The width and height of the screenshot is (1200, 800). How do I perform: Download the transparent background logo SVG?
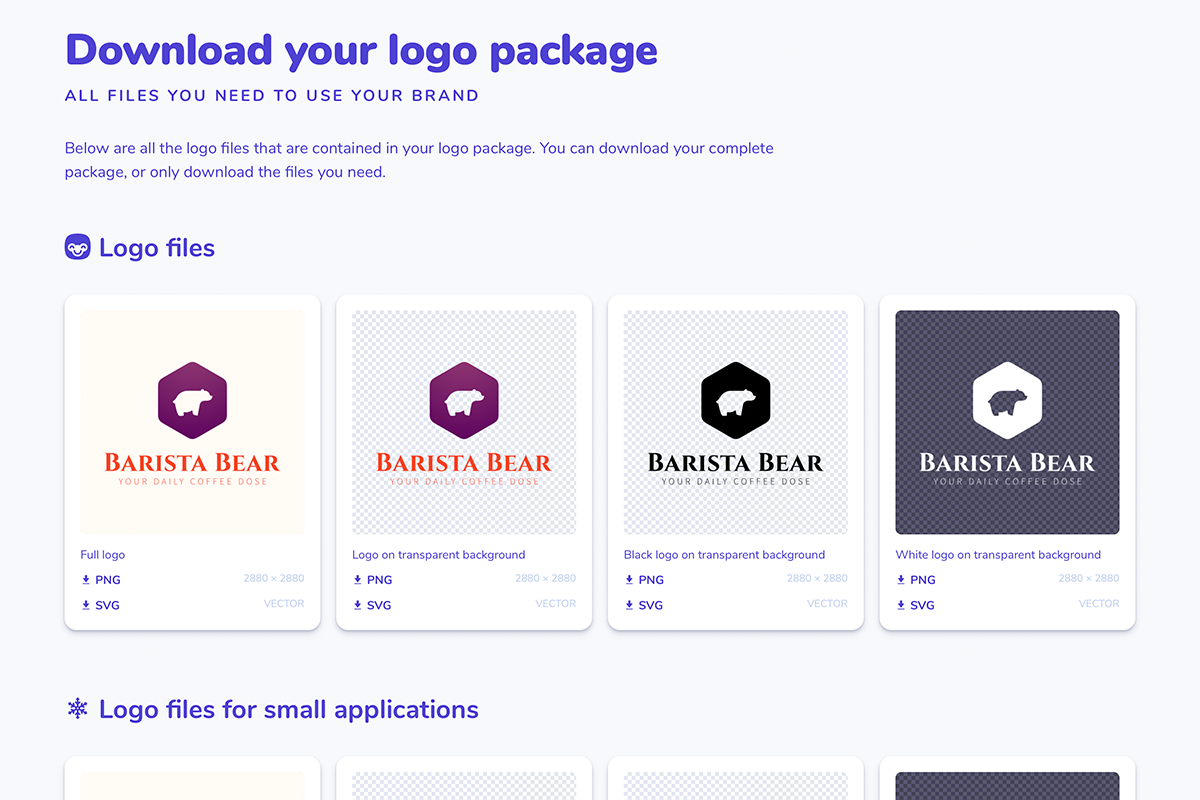coord(372,604)
